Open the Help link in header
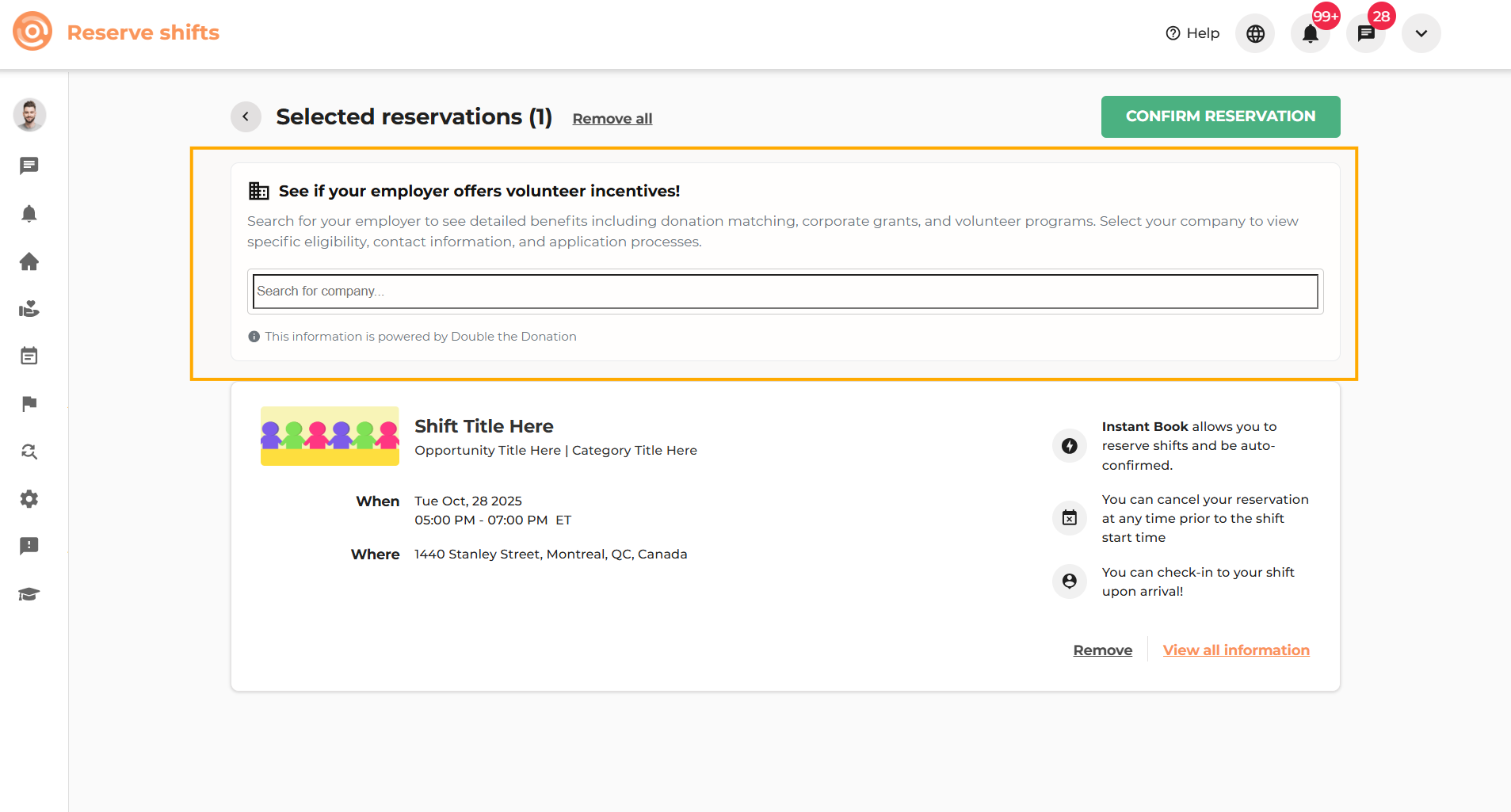This screenshot has width=1511, height=812. pyautogui.click(x=1192, y=33)
